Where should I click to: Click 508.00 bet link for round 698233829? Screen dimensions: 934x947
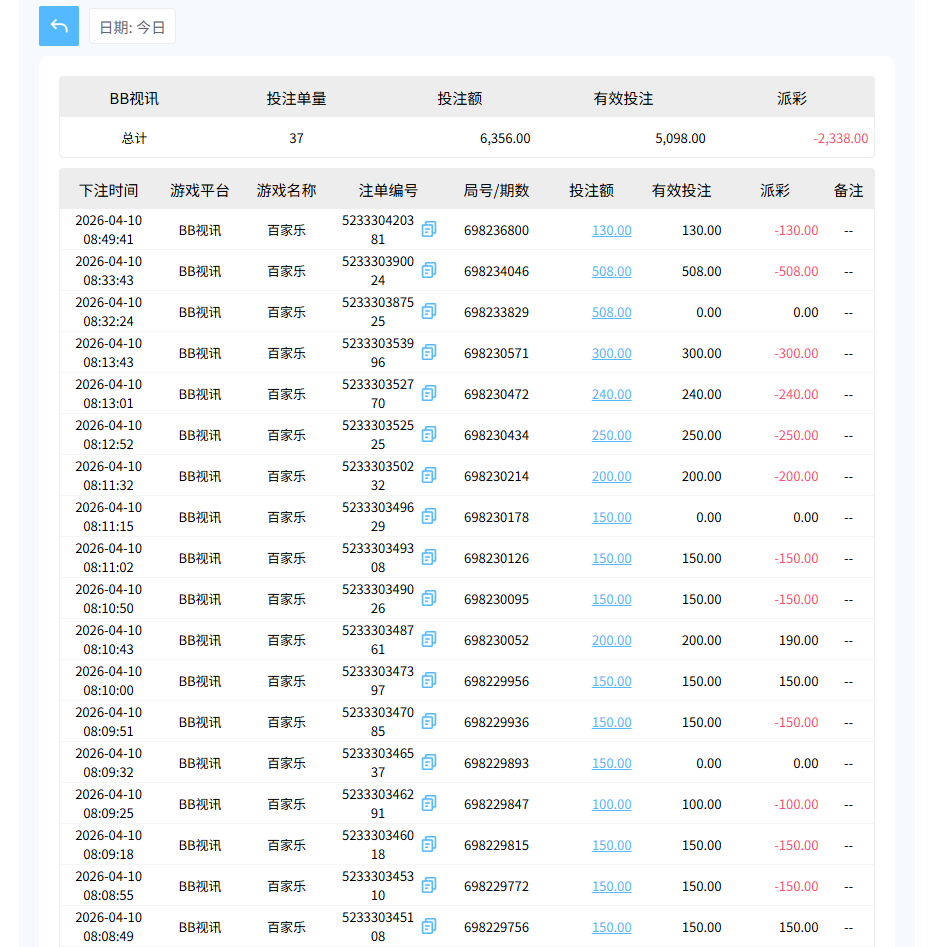(x=611, y=311)
